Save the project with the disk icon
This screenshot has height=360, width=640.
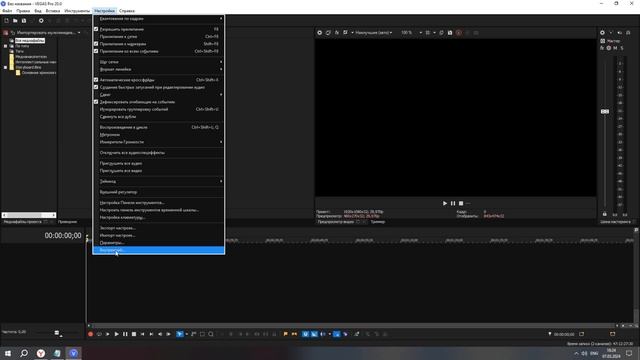tap(24, 20)
